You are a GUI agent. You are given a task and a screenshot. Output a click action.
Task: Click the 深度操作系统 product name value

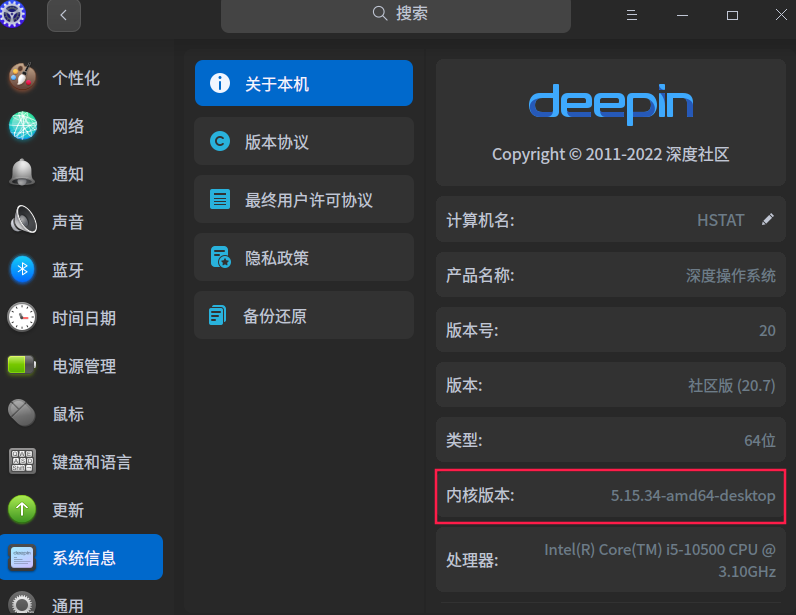coord(731,276)
